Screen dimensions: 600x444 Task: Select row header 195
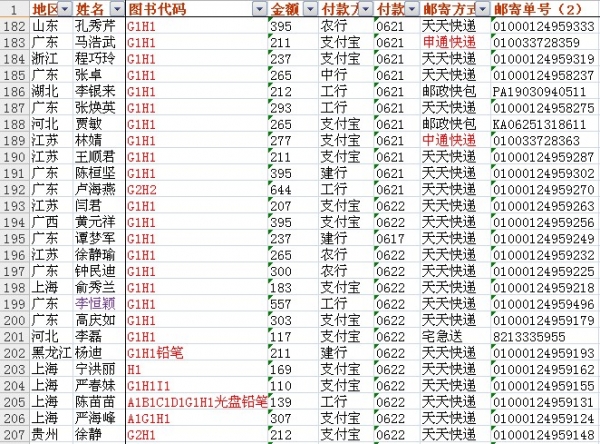(x=14, y=238)
